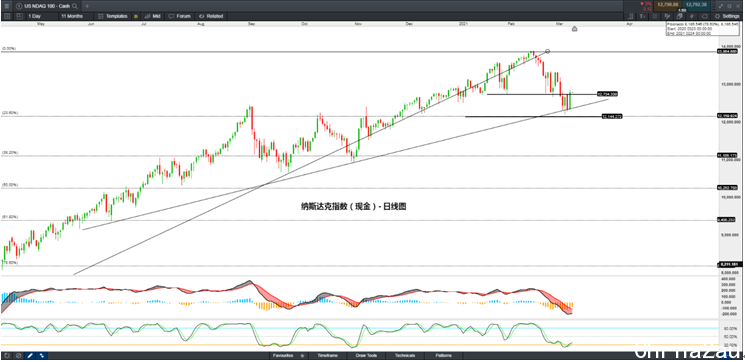Image resolution: width=745 pixels, height=362 pixels.
Task: Click the crosshair pin icon
Action: tap(692, 16)
